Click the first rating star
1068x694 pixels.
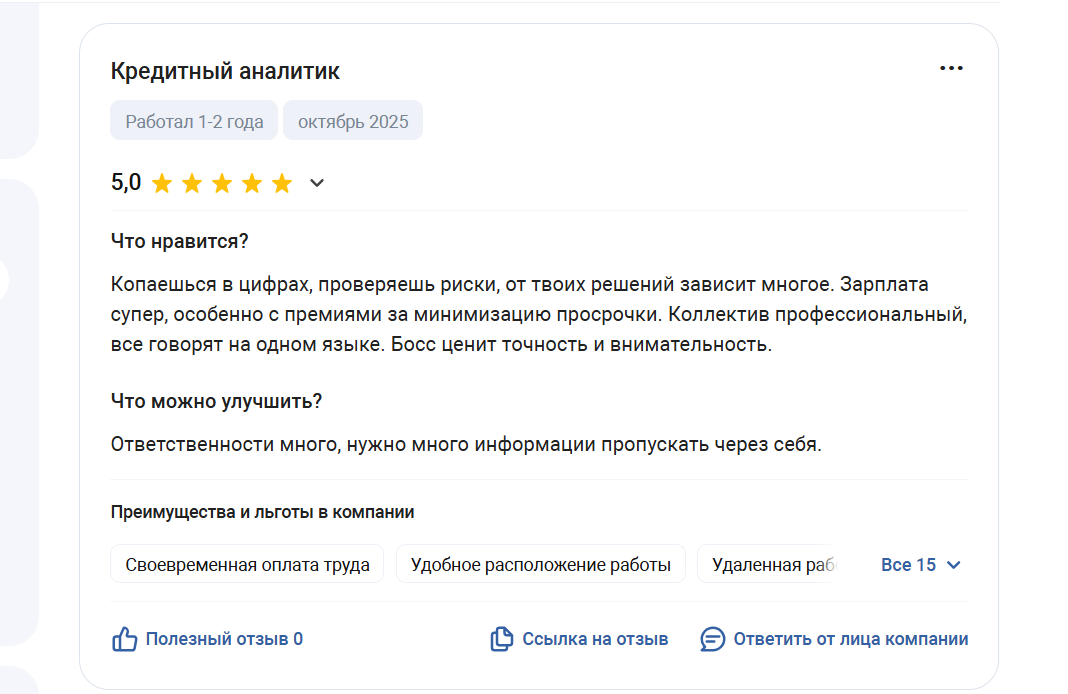162,183
